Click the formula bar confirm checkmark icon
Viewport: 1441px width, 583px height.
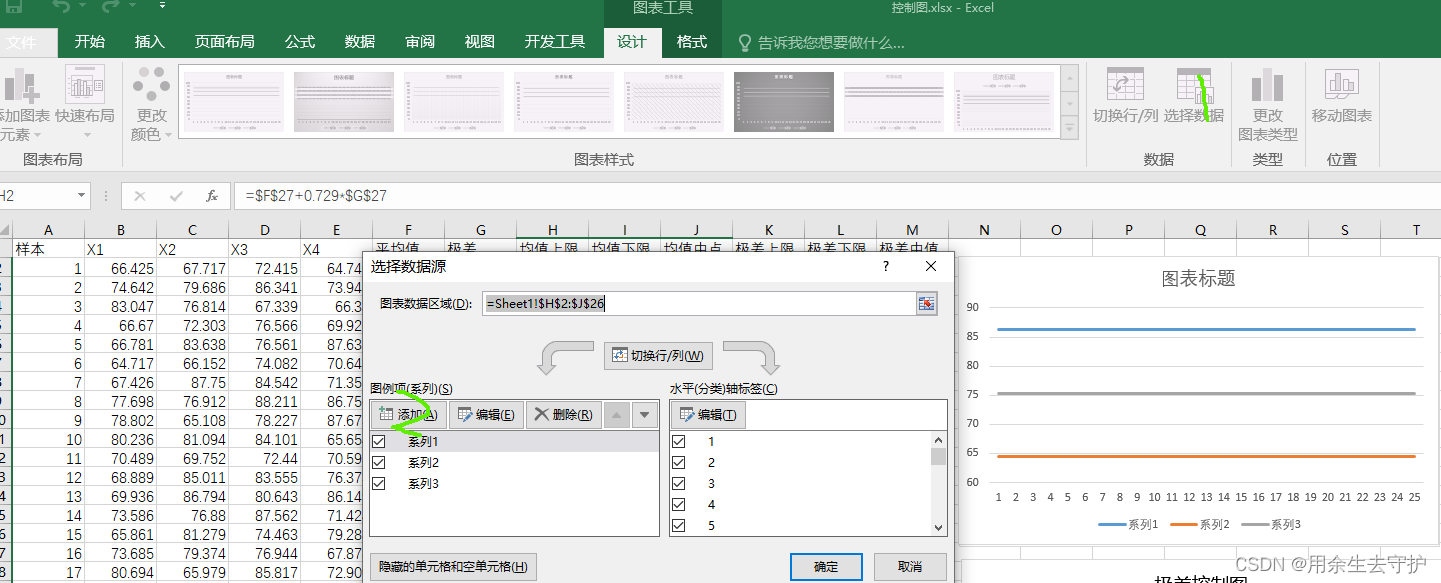[176, 196]
